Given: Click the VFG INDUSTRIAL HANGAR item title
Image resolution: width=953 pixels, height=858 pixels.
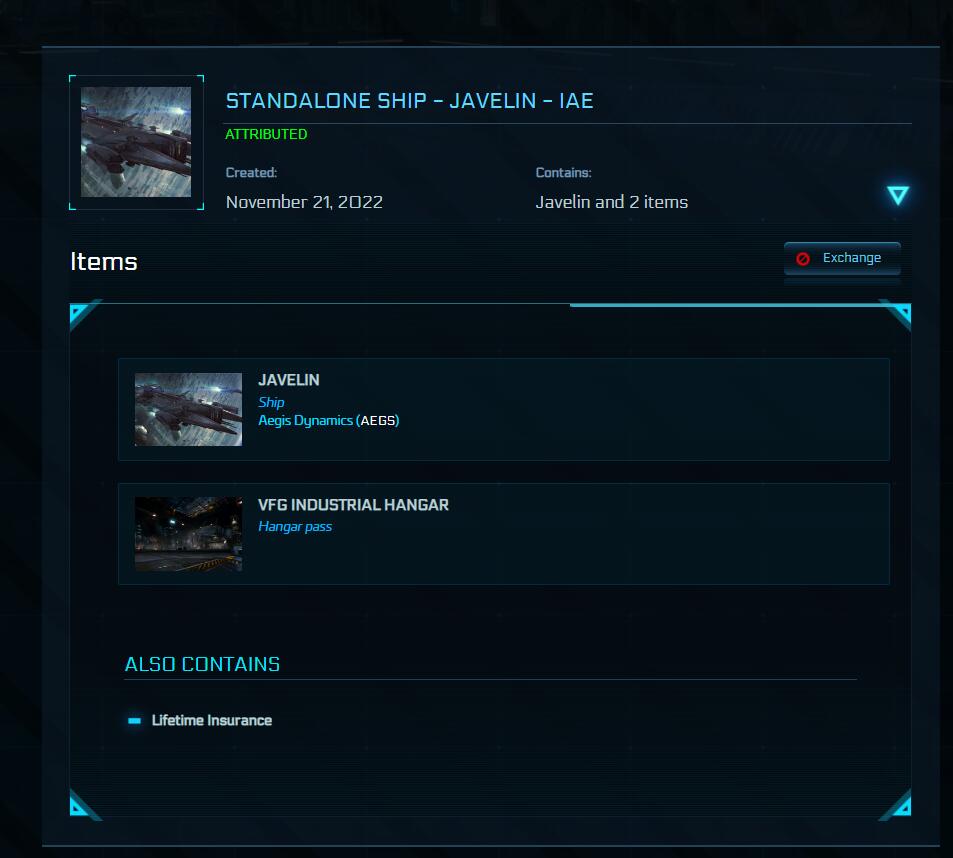Looking at the screenshot, I should (x=353, y=505).
